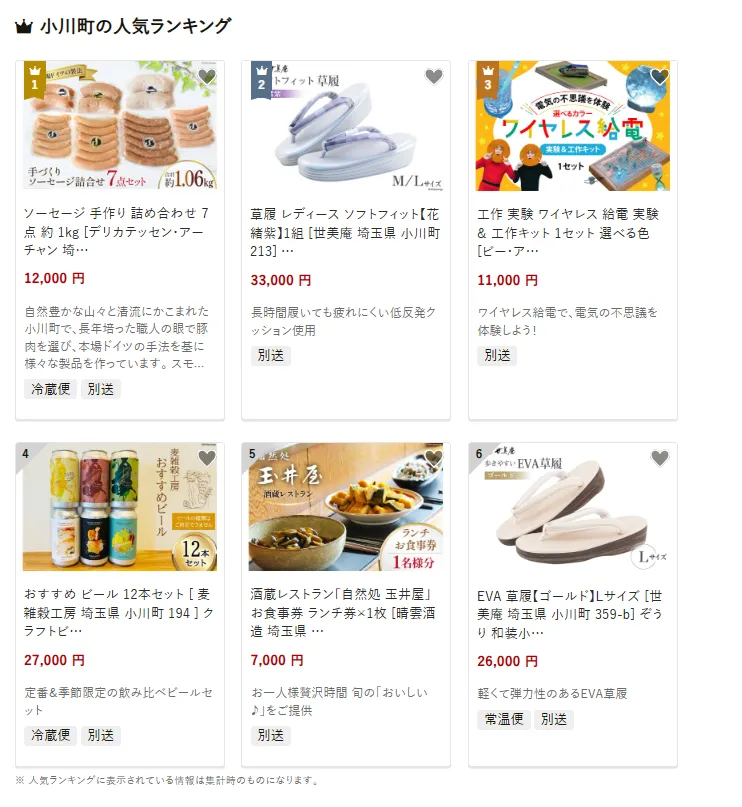Open EVA 草履 ゴールド Lサイズ title
Screen dimensions: 742x807
(x=570, y=614)
